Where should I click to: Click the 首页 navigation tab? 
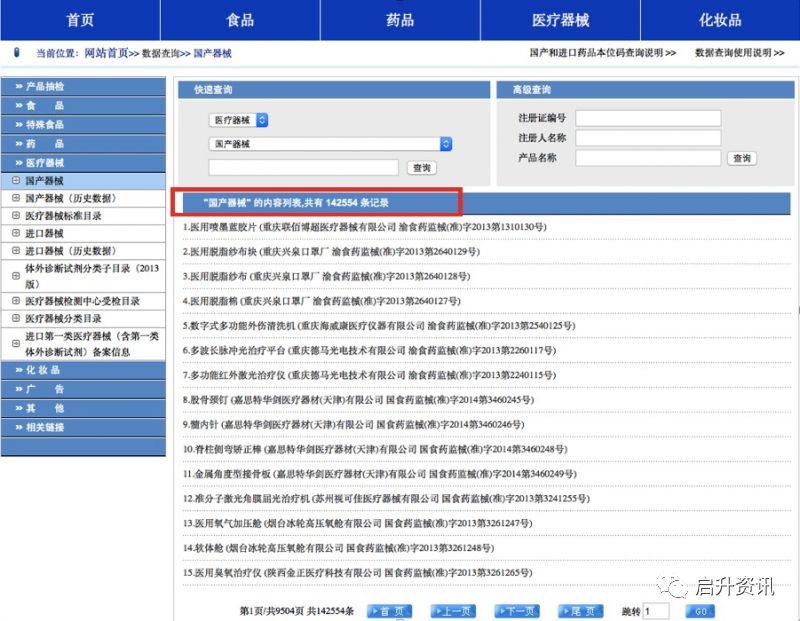[80, 20]
